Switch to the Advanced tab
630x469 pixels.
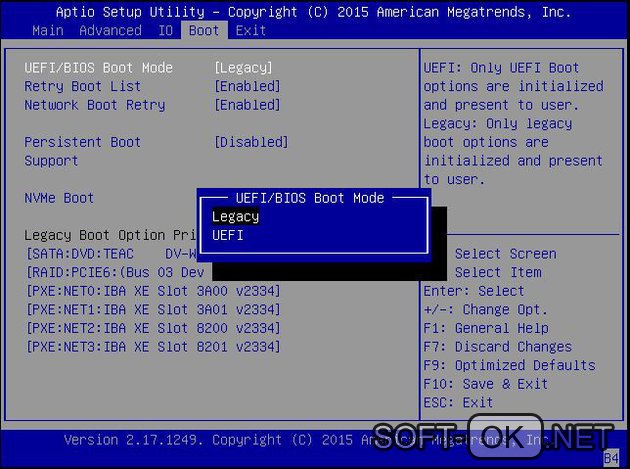coord(110,31)
